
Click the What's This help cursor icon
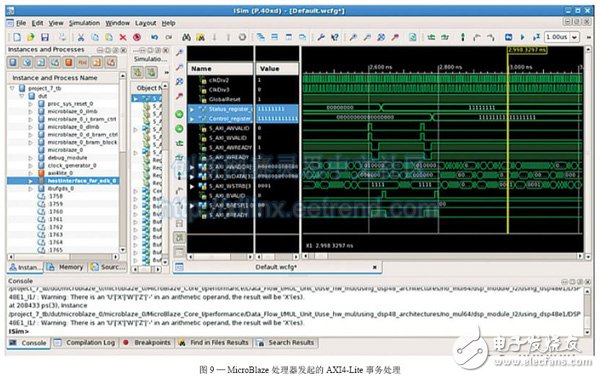point(335,37)
